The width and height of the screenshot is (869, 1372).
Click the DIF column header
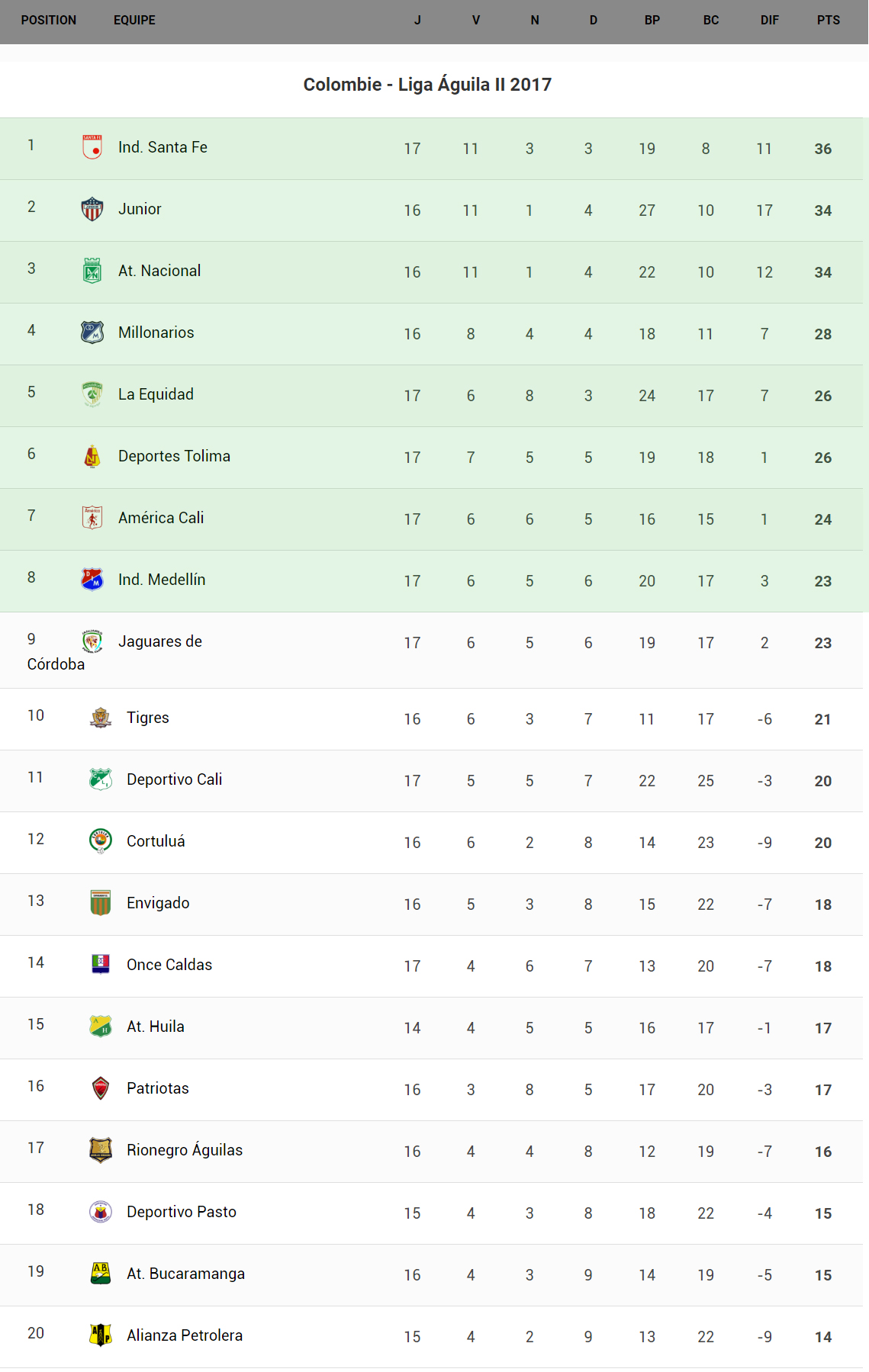coord(769,21)
